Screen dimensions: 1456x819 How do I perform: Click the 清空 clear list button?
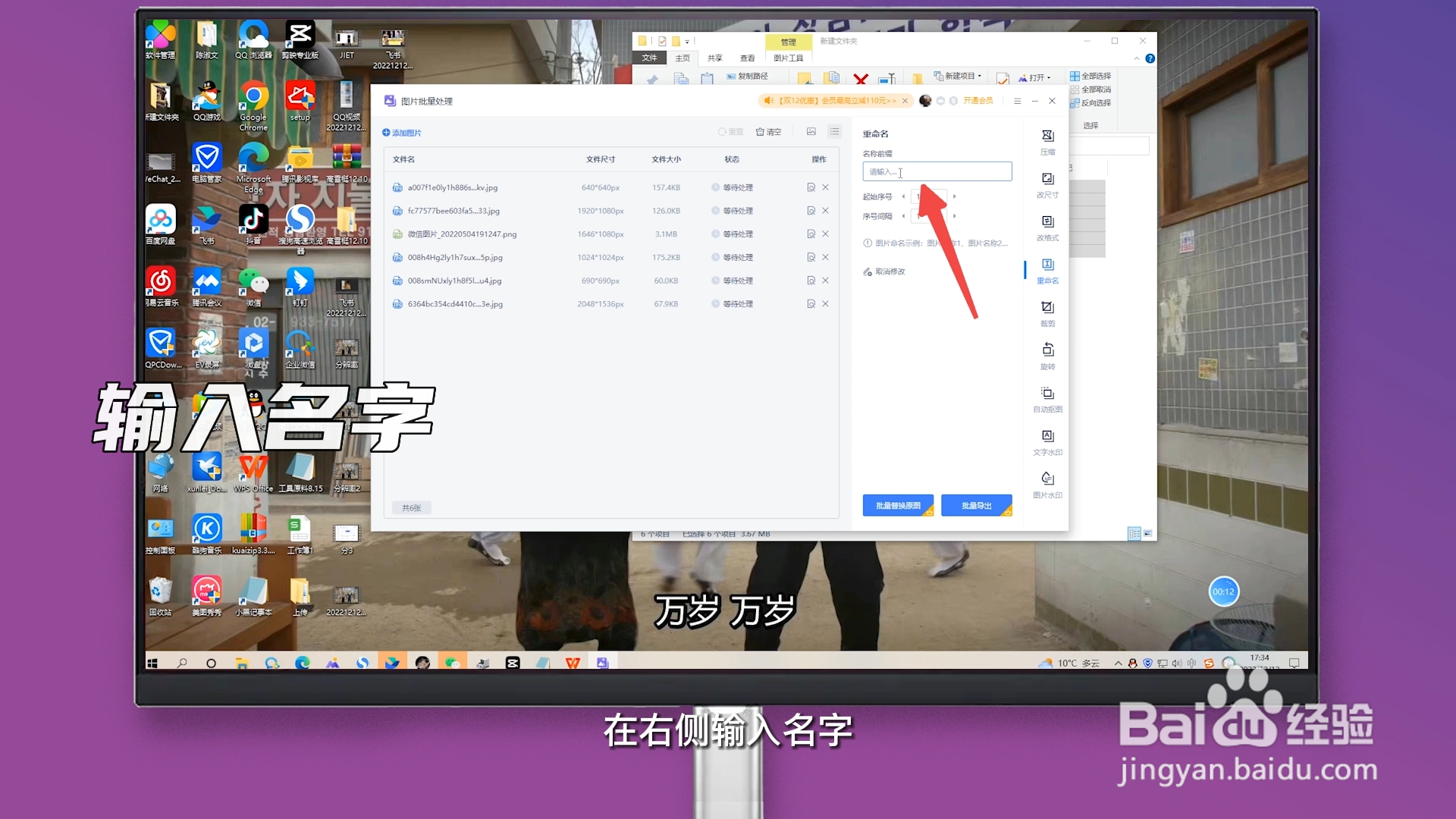coord(768,132)
